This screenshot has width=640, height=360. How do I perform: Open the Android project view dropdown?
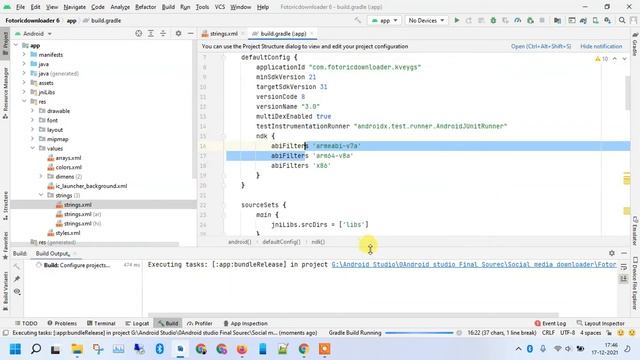(x=34, y=33)
